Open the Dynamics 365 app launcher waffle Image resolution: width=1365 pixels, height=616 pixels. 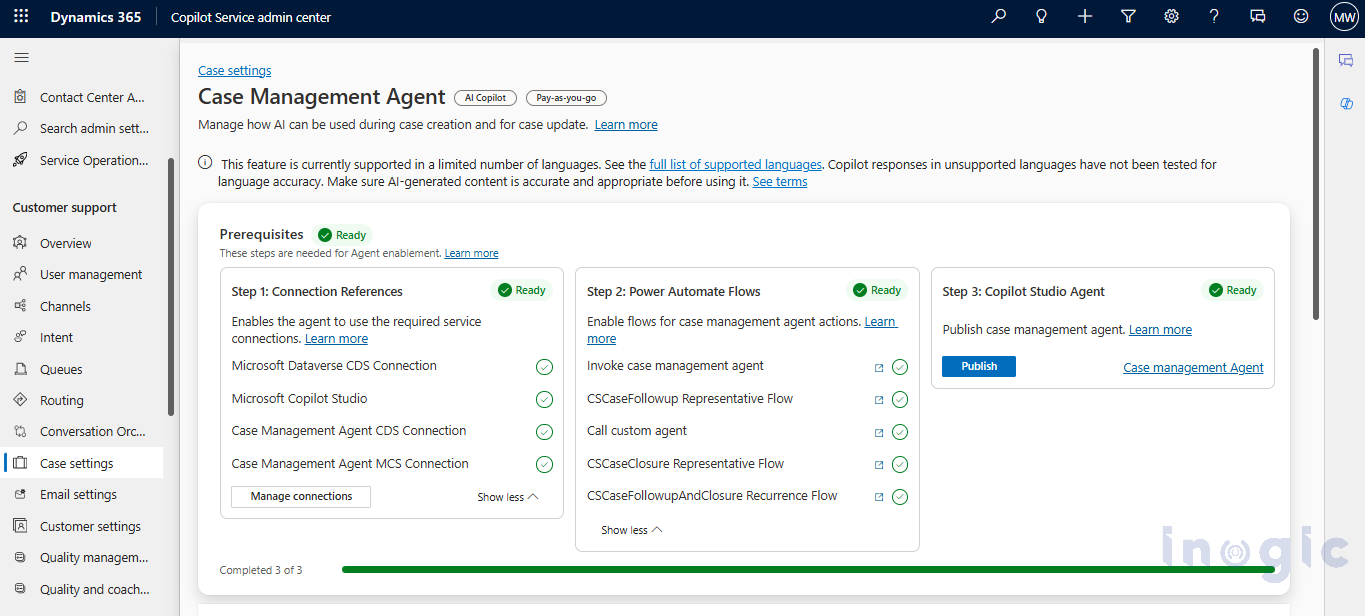coord(21,17)
